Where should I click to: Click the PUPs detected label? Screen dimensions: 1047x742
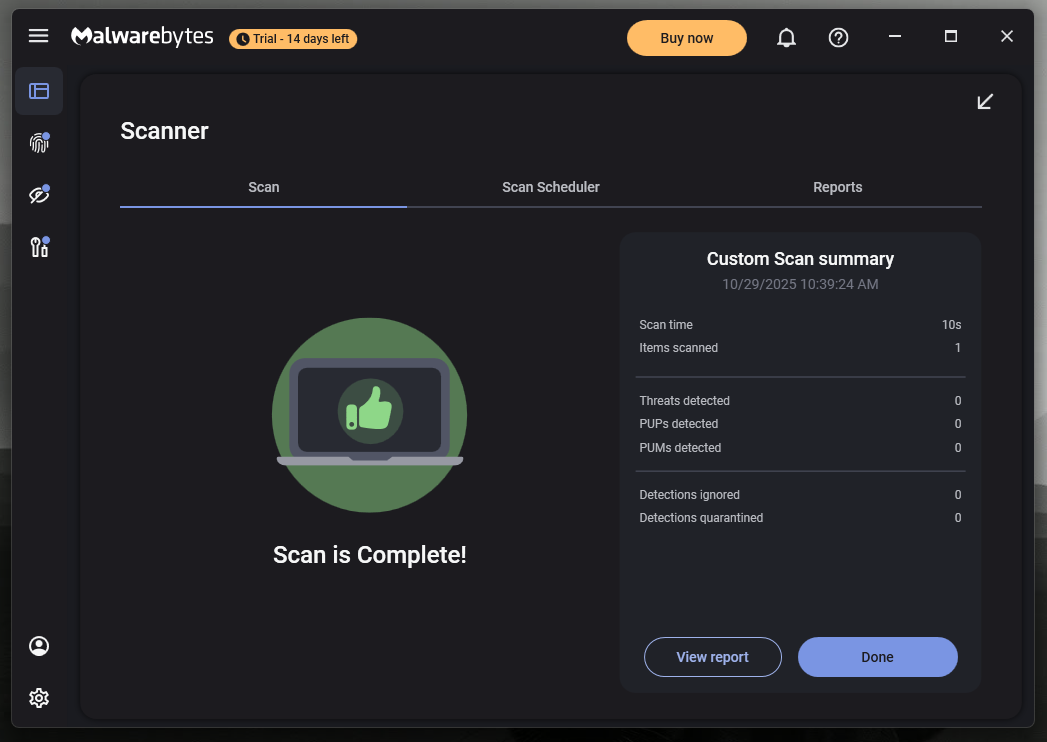(678, 424)
